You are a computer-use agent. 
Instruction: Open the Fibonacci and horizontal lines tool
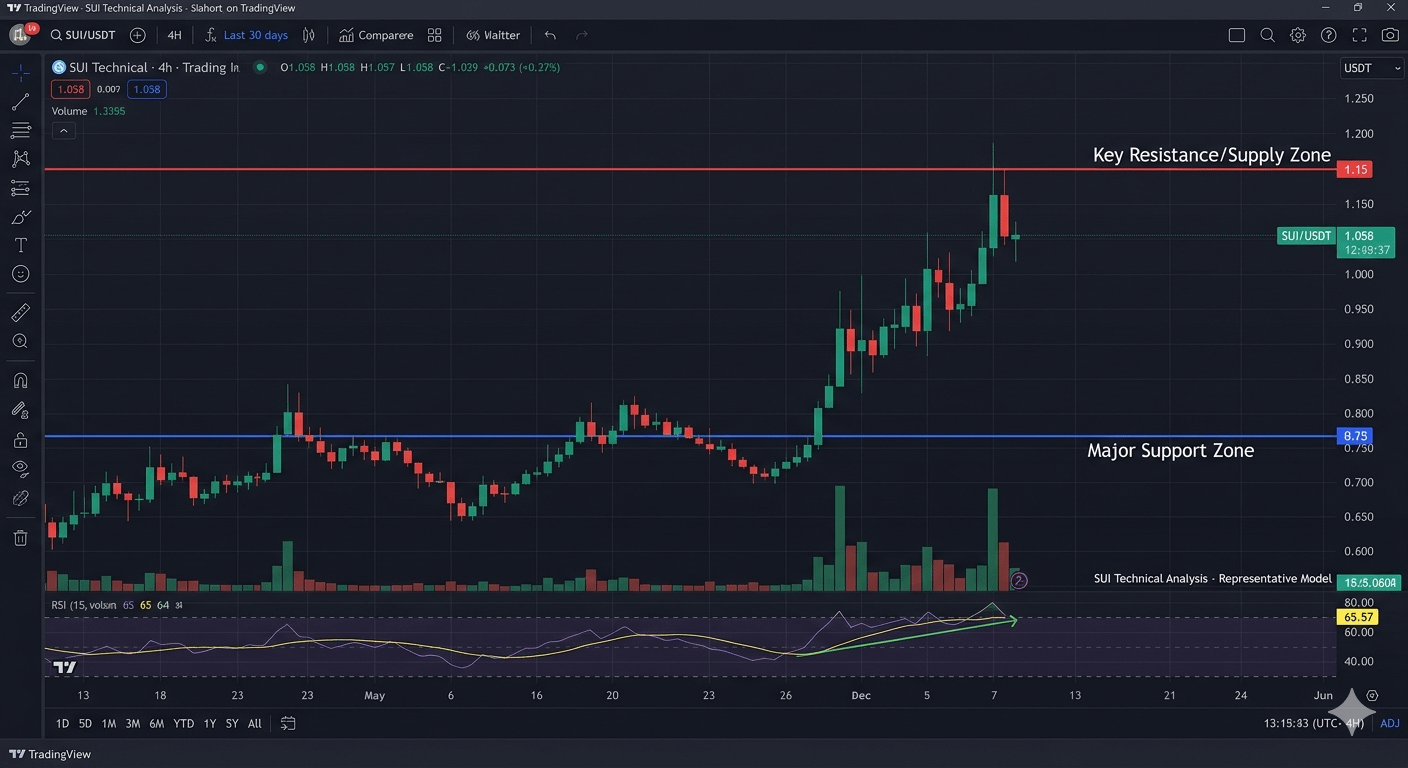coord(20,130)
